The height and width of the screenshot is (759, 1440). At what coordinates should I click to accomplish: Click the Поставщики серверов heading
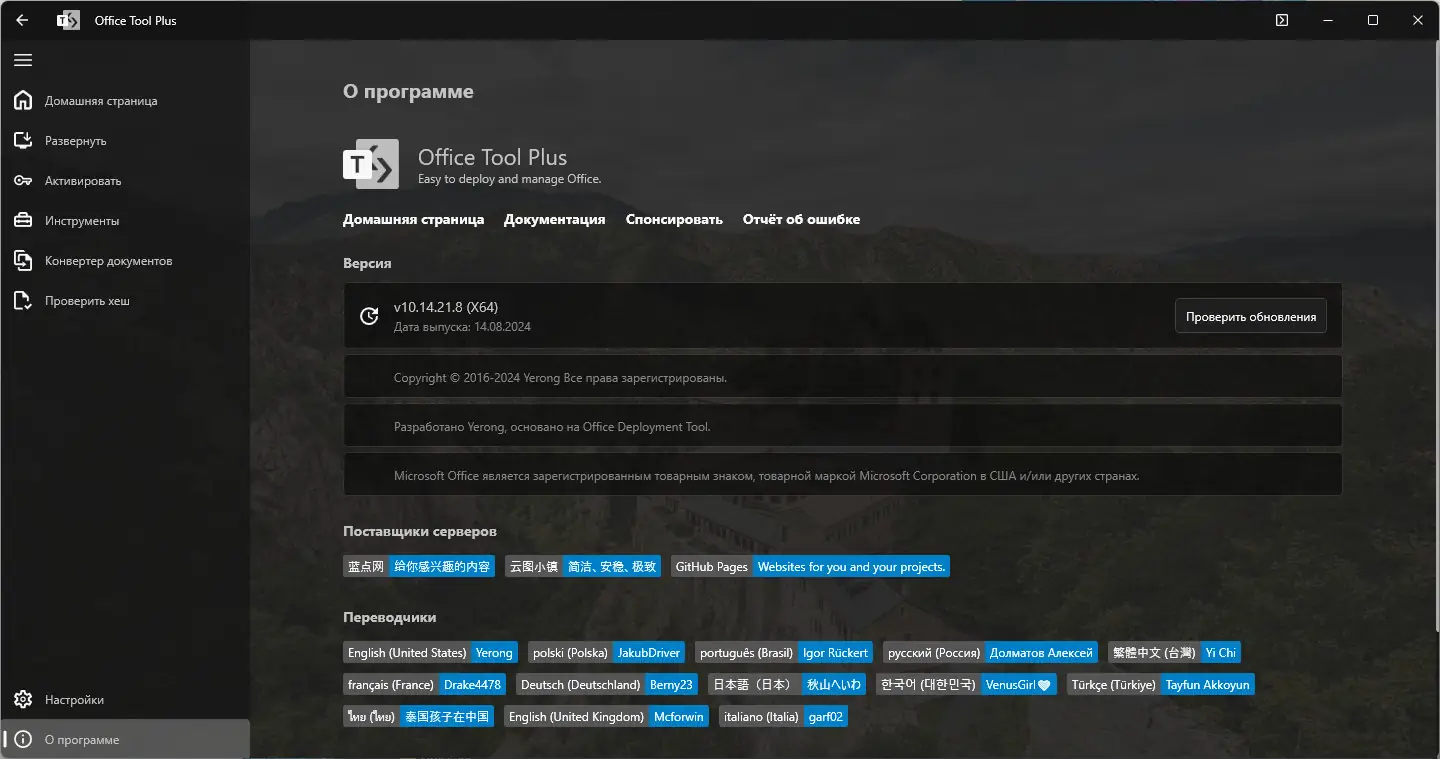click(420, 531)
